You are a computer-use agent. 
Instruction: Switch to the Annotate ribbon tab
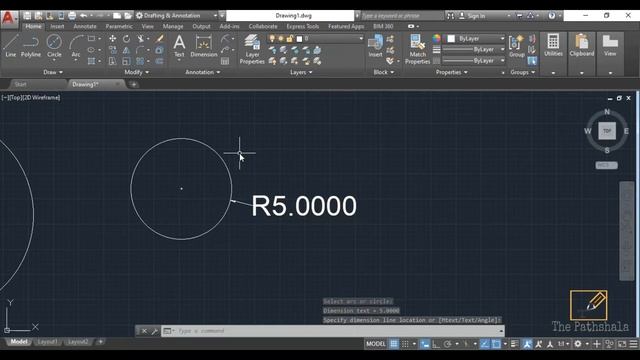tap(85, 27)
